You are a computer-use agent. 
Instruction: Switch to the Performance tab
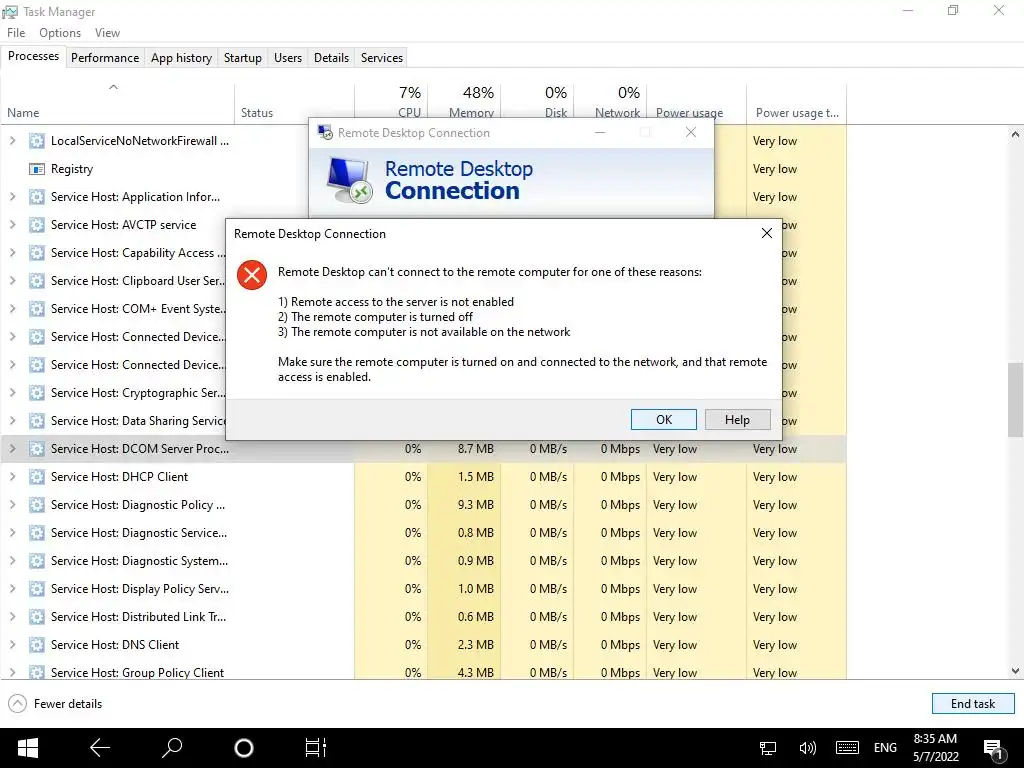click(105, 57)
